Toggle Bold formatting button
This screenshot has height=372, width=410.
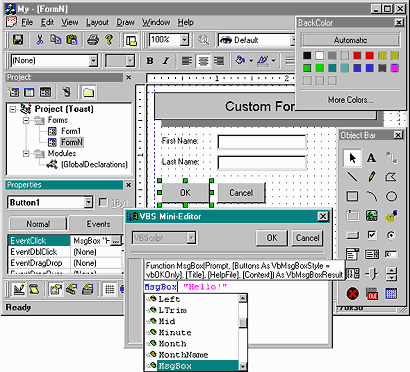150,61
